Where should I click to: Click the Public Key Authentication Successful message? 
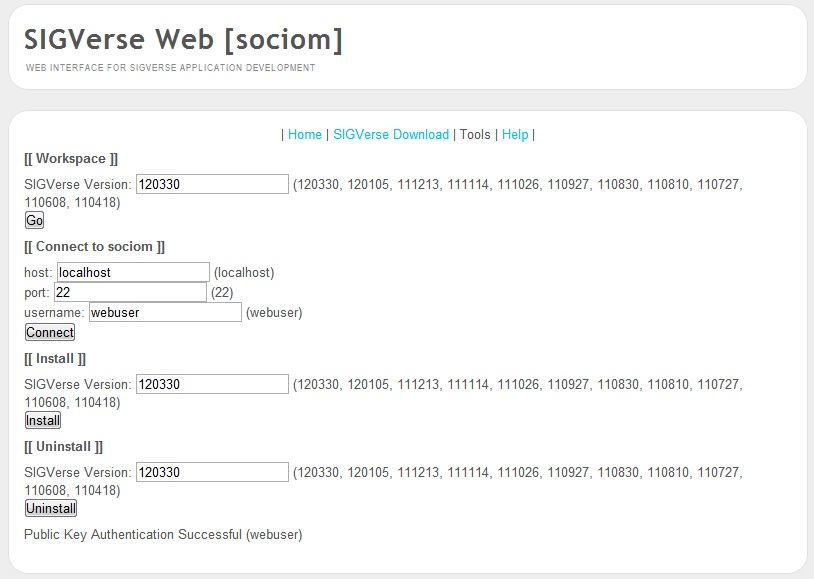tap(163, 534)
